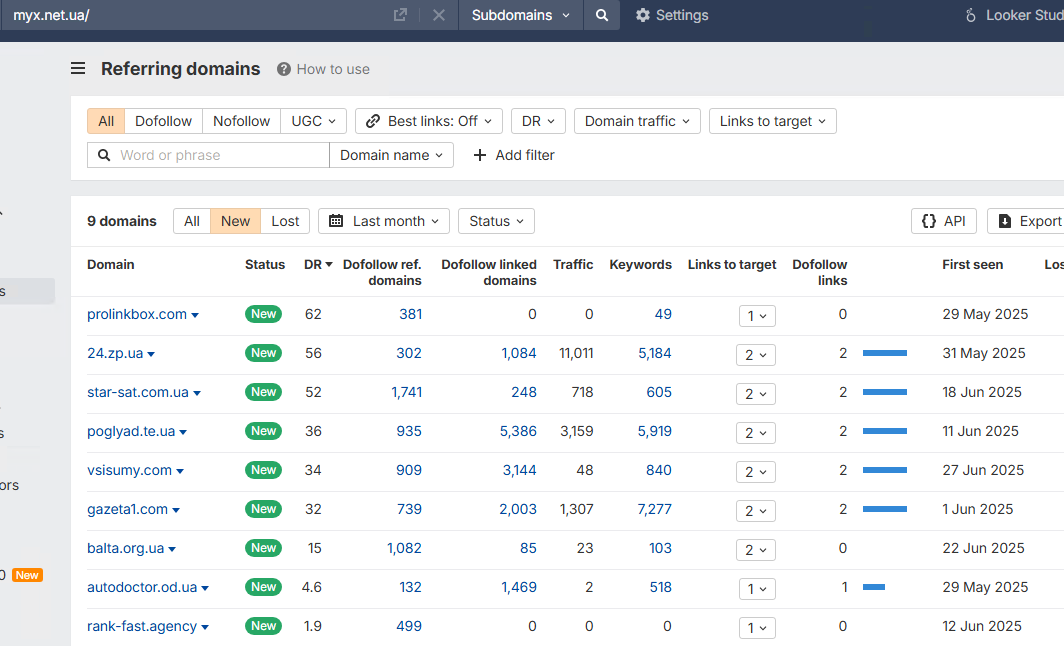Open Domain name search scope dropdown

pos(392,155)
